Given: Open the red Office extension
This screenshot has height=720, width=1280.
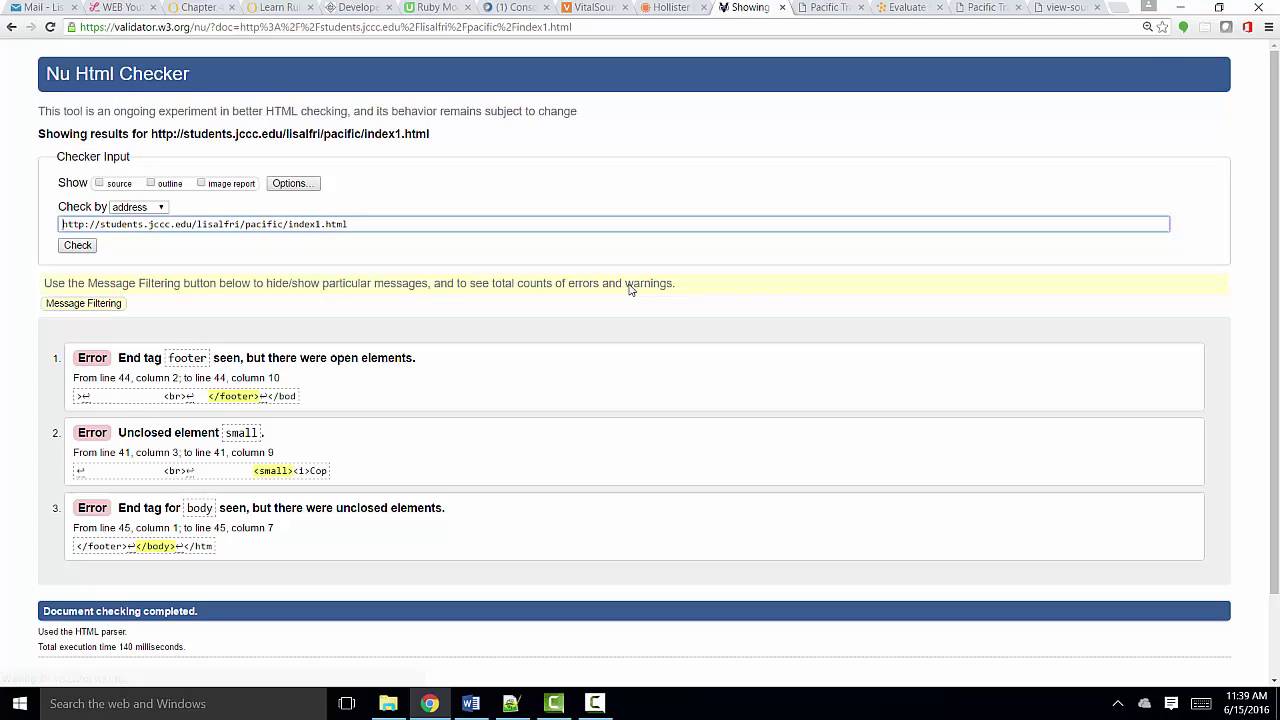Looking at the screenshot, I should (1247, 27).
